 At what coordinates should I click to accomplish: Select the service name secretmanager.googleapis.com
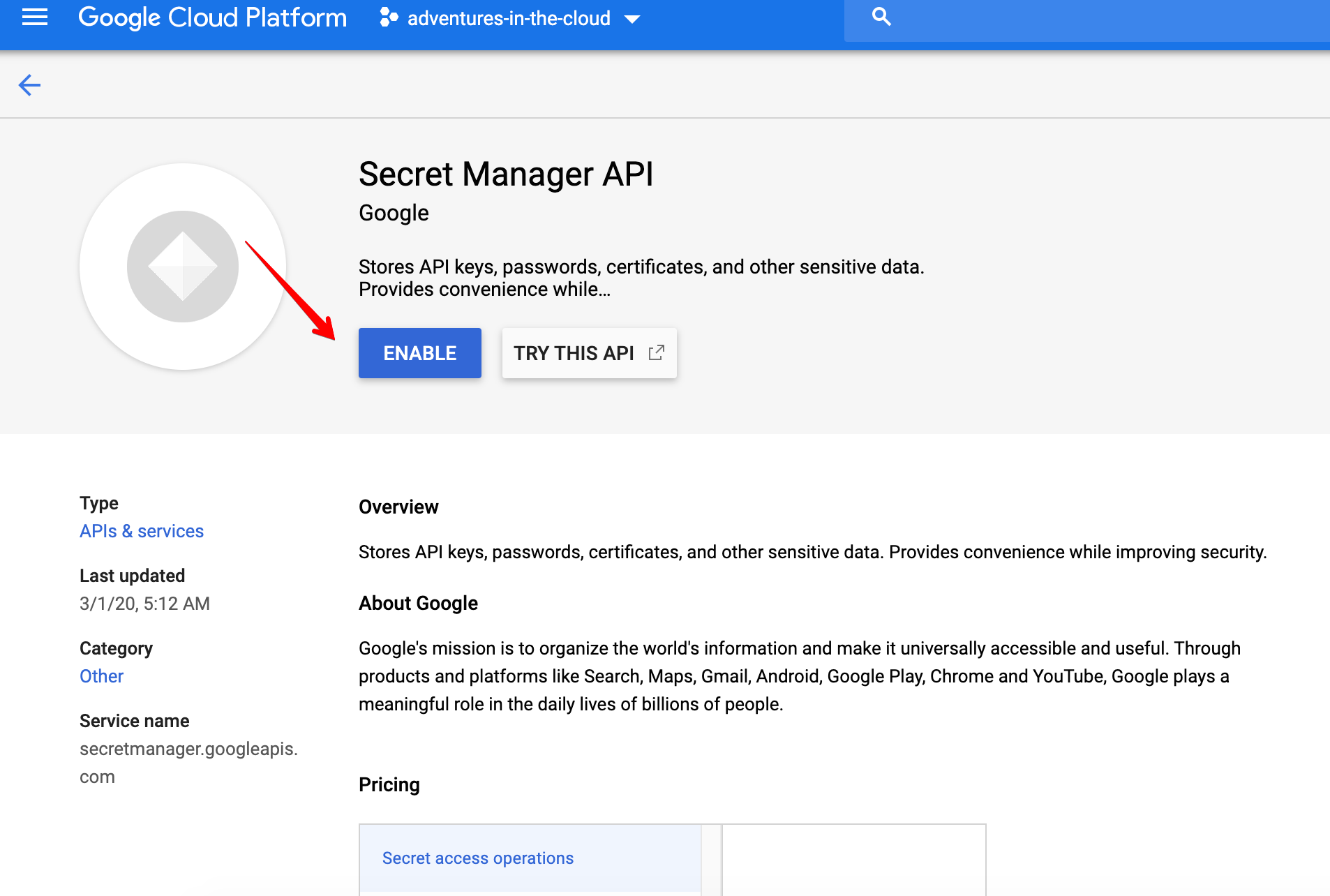[188, 762]
